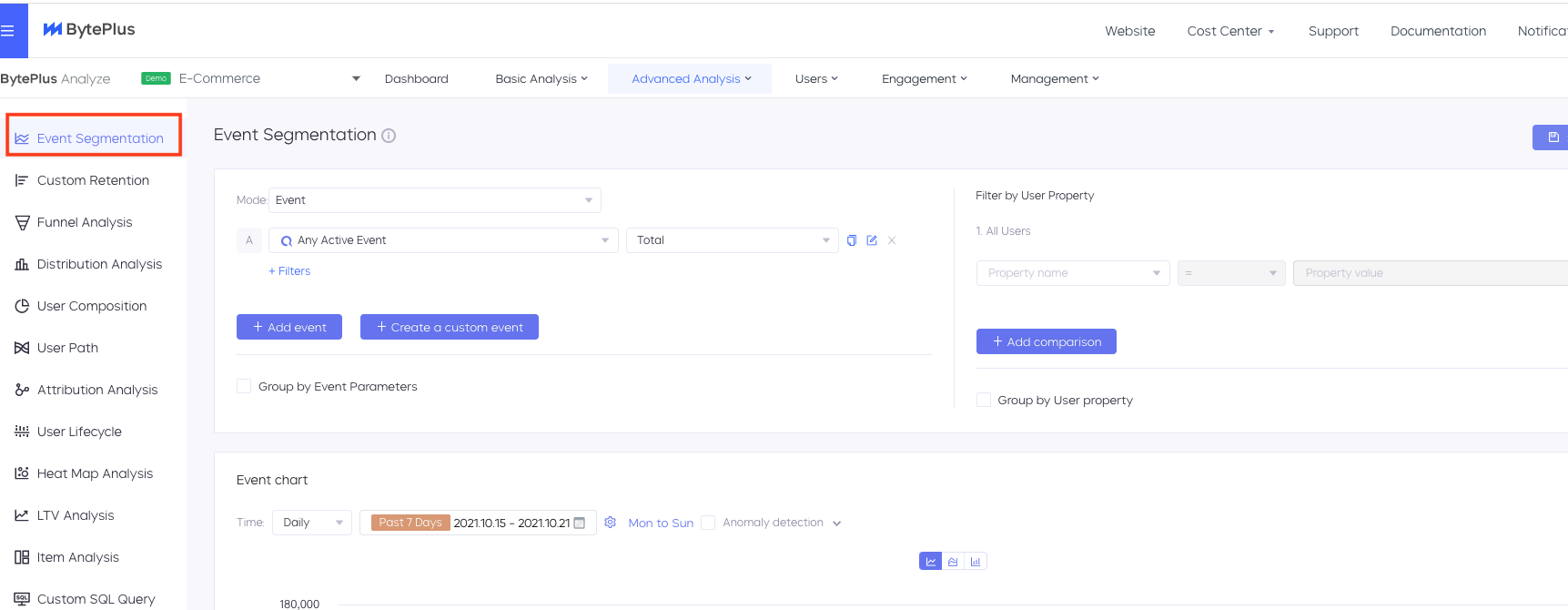The width and height of the screenshot is (1568, 610).
Task: Open Funnel Analysis via its funnel icon
Action: [x=22, y=222]
